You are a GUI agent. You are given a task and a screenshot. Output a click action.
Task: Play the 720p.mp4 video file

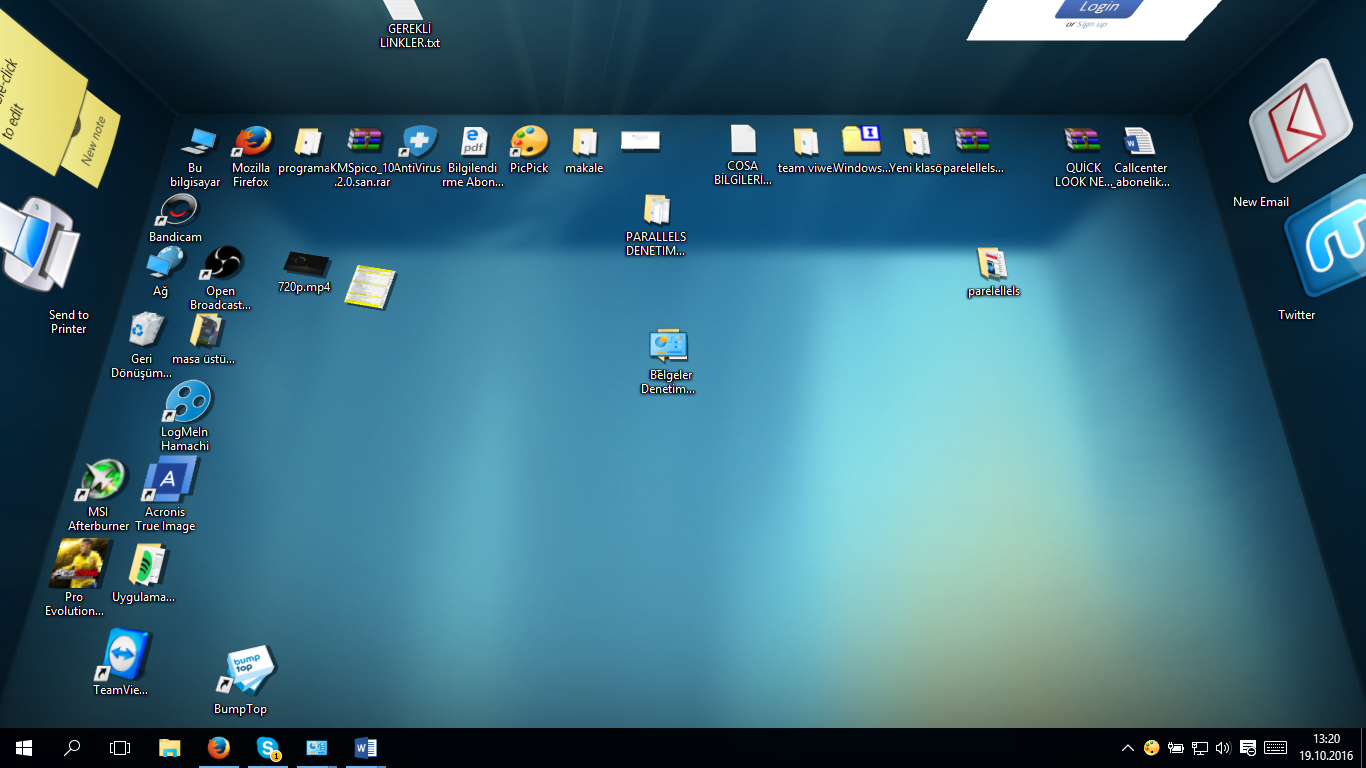coord(305,265)
